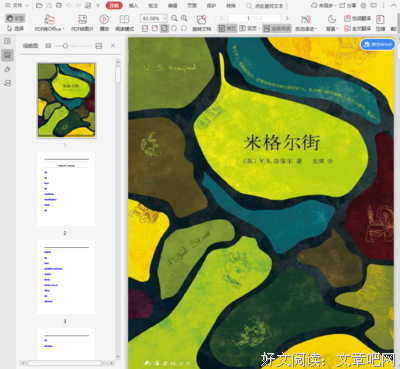Expand the 83.58% zoom level dropdown
Image resolution: width=400 pixels, height=369 pixels.
(x=165, y=18)
